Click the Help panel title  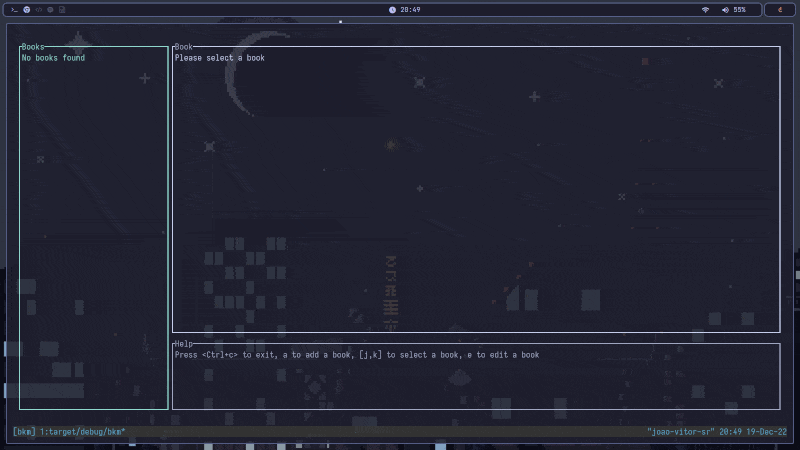pos(184,343)
